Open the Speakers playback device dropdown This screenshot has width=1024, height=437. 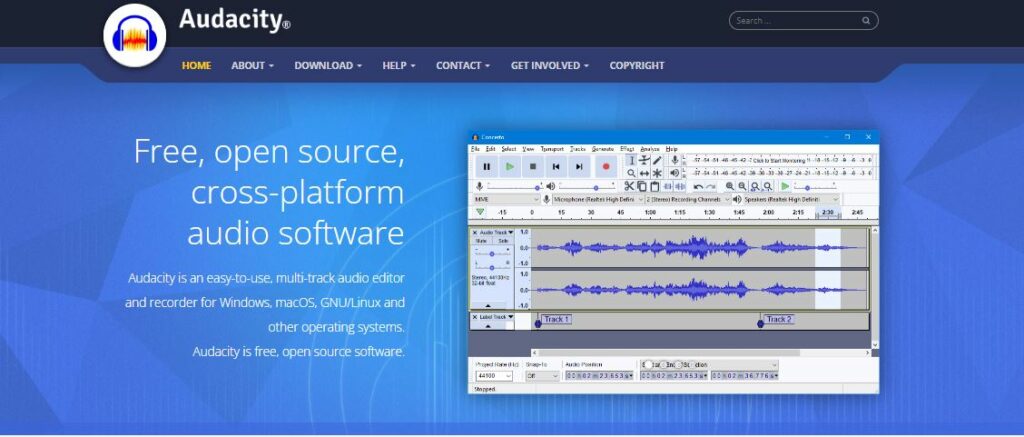[792, 199]
